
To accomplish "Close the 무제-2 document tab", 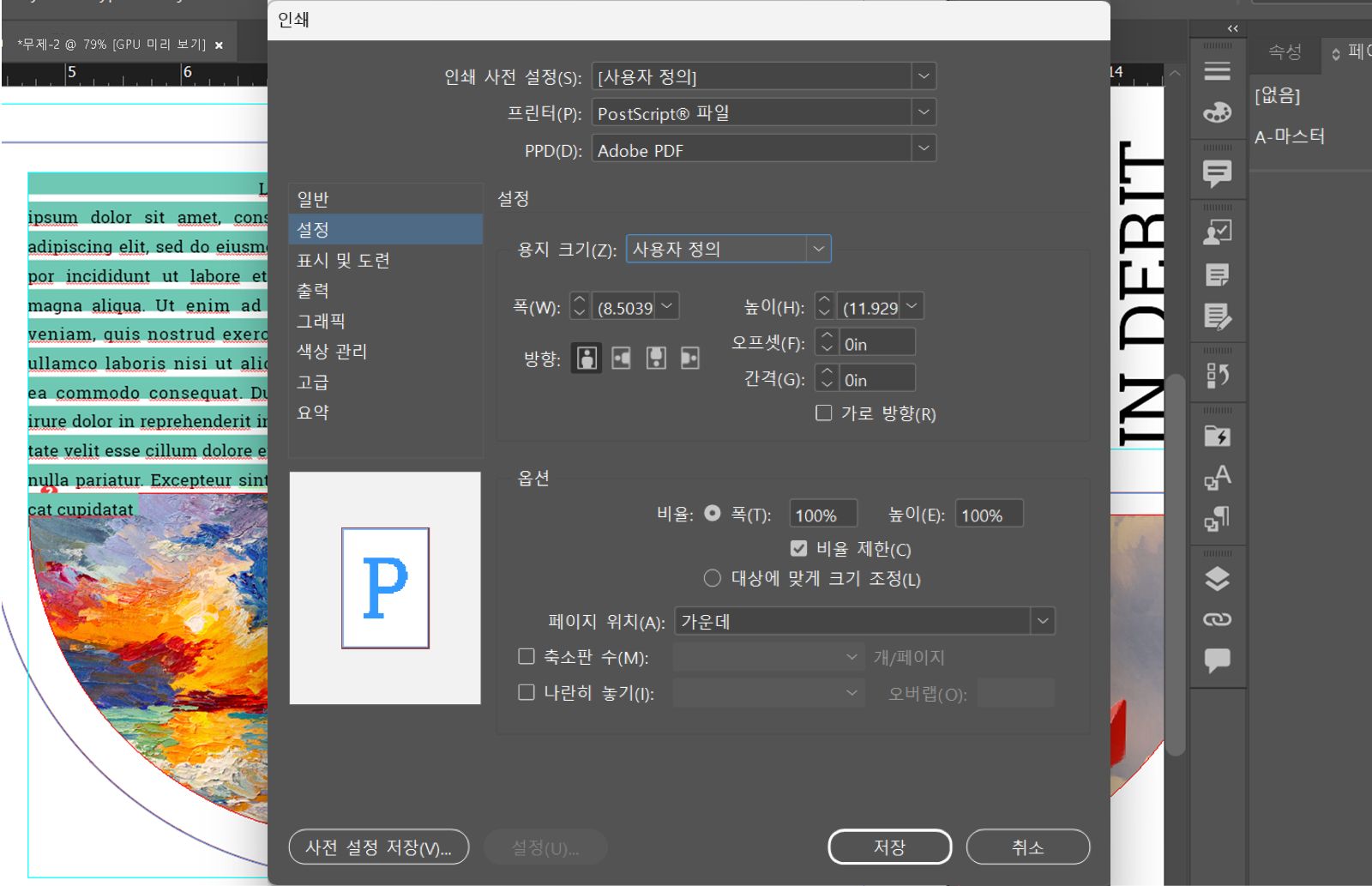I will coord(219,45).
